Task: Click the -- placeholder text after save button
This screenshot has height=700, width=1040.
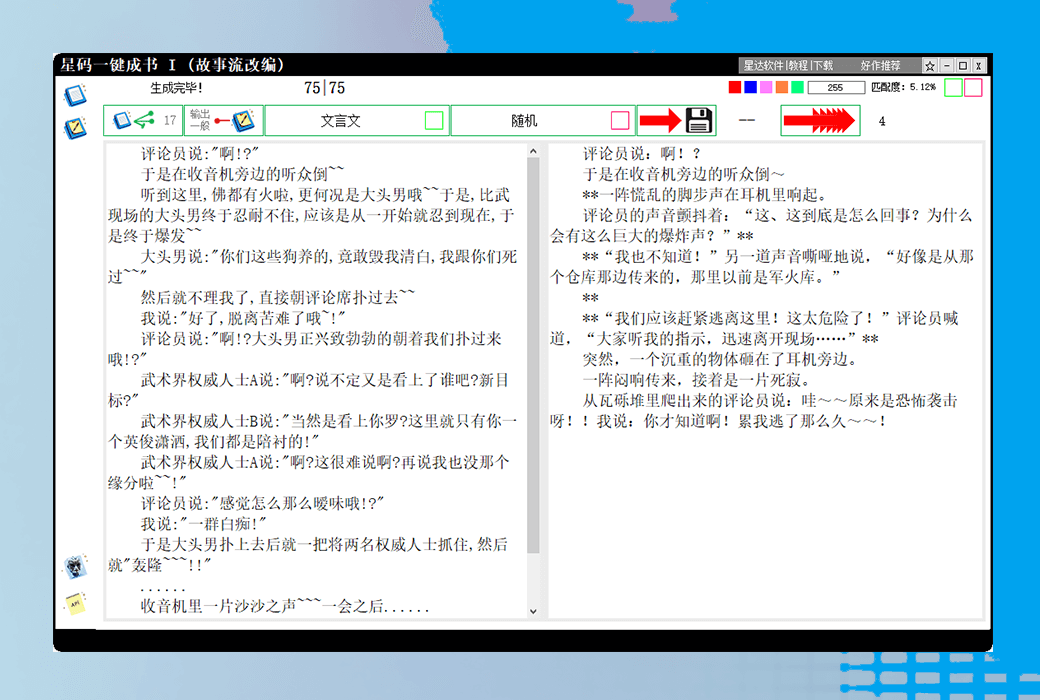Action: [747, 120]
